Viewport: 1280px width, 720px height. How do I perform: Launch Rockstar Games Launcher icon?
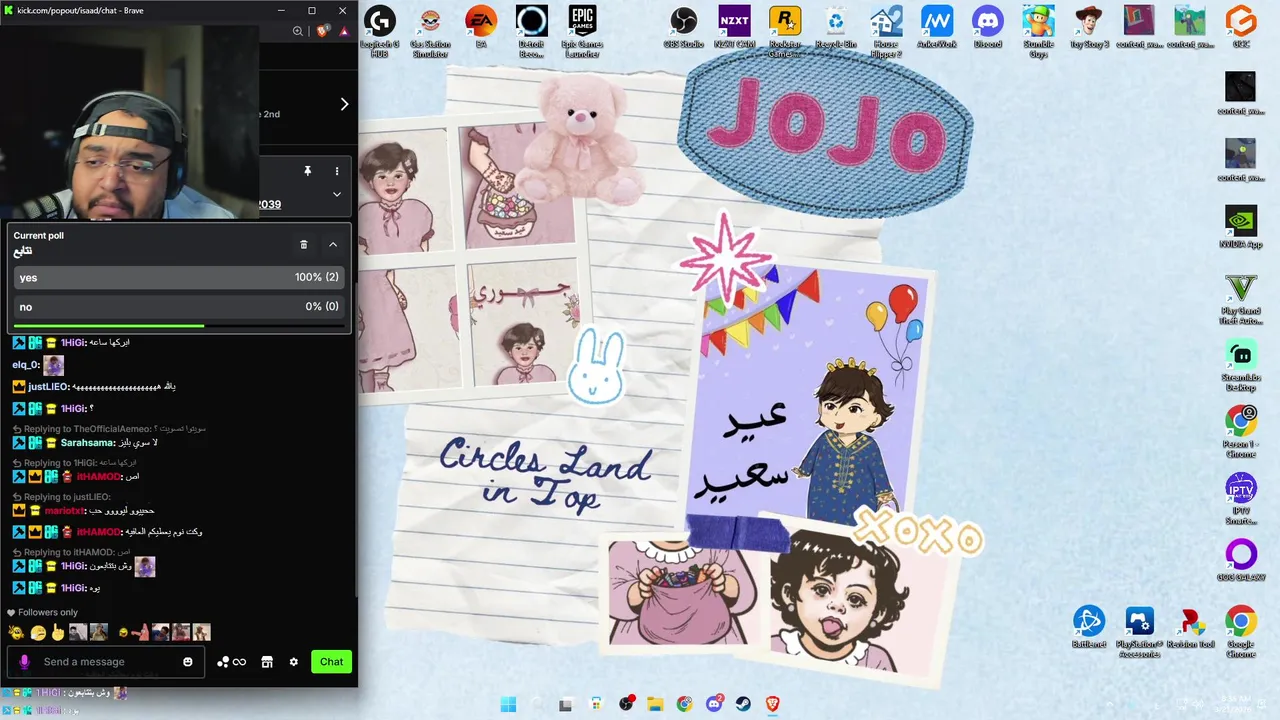pyautogui.click(x=785, y=30)
